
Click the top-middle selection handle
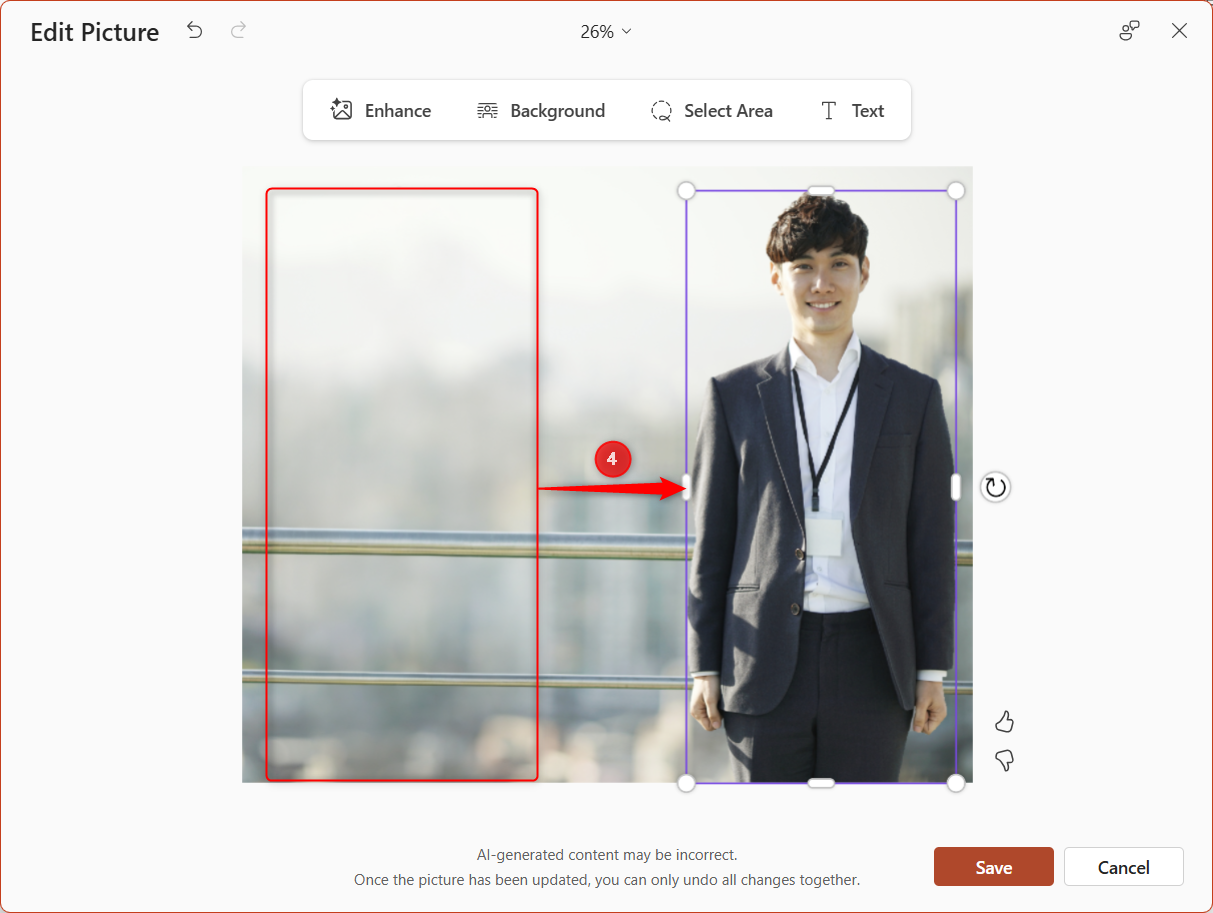[x=821, y=190]
